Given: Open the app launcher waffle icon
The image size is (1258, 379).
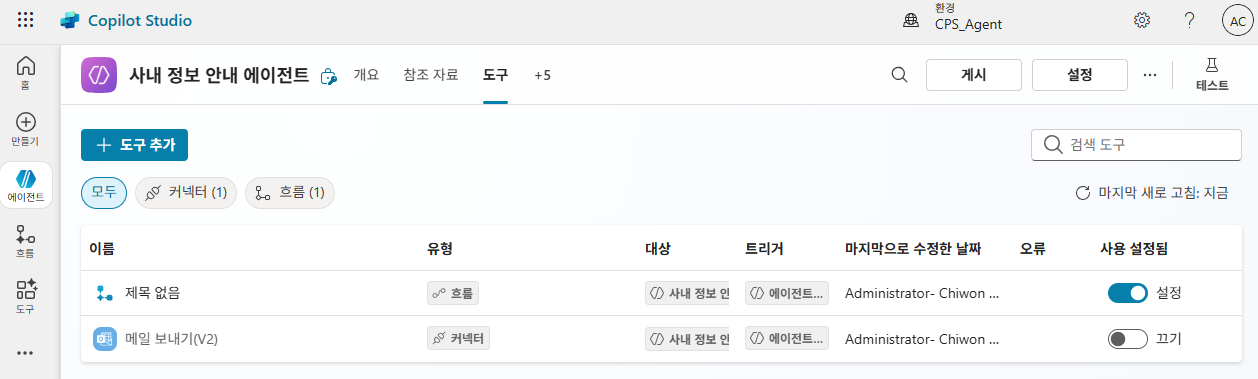Looking at the screenshot, I should pyautogui.click(x=26, y=20).
